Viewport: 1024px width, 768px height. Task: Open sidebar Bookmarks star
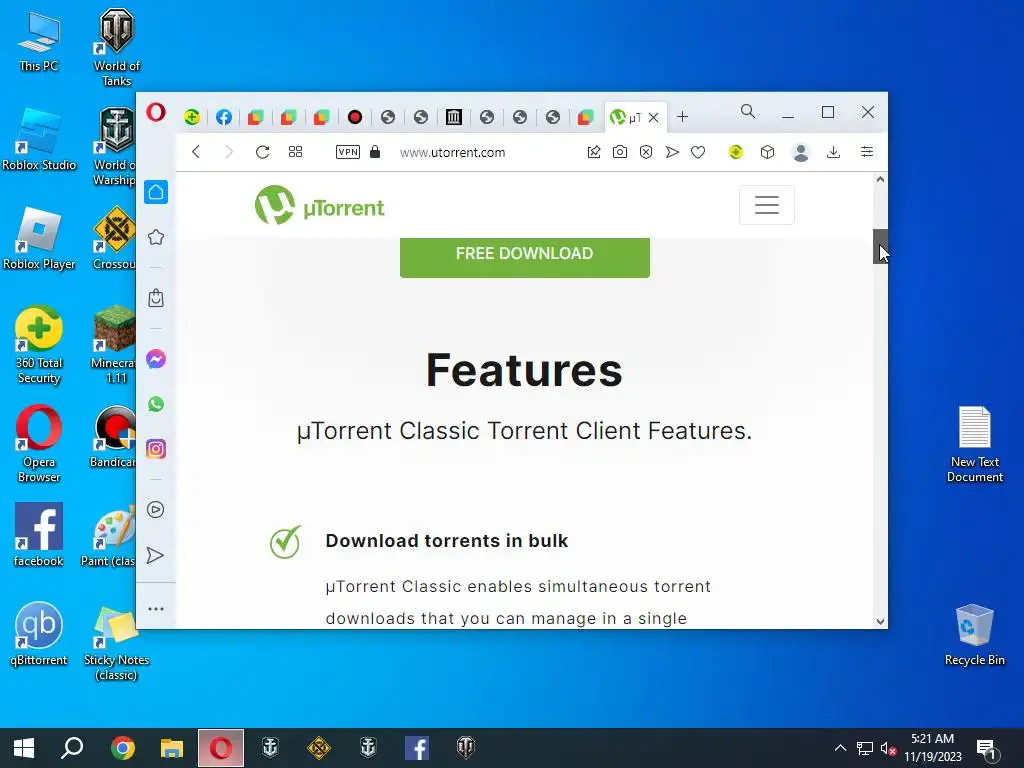pos(155,237)
